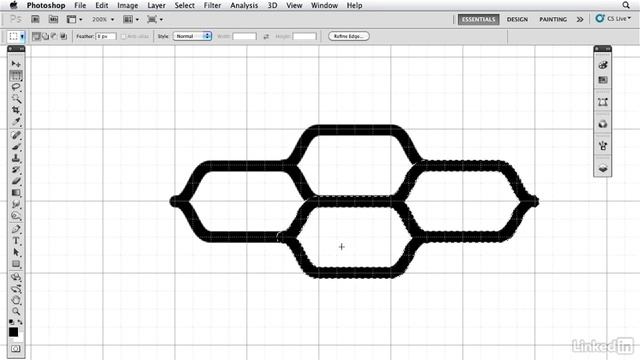640x360 pixels.
Task: Open the Edit menu
Action: click(102, 5)
